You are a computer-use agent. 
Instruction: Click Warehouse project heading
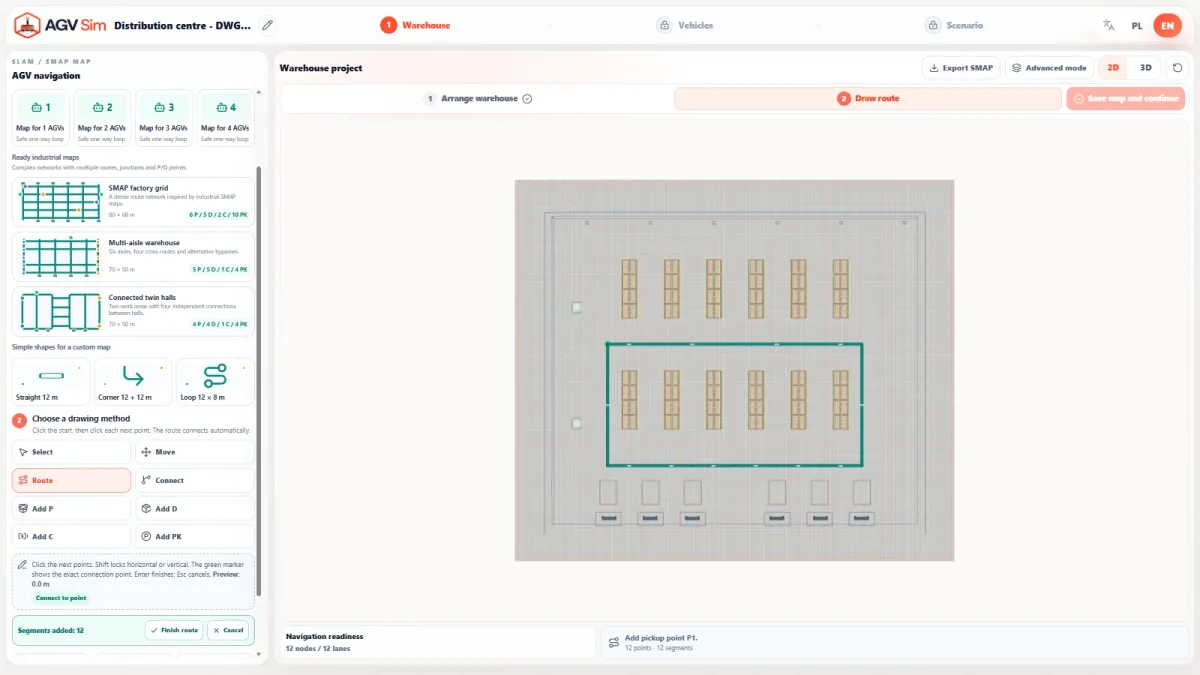point(321,68)
